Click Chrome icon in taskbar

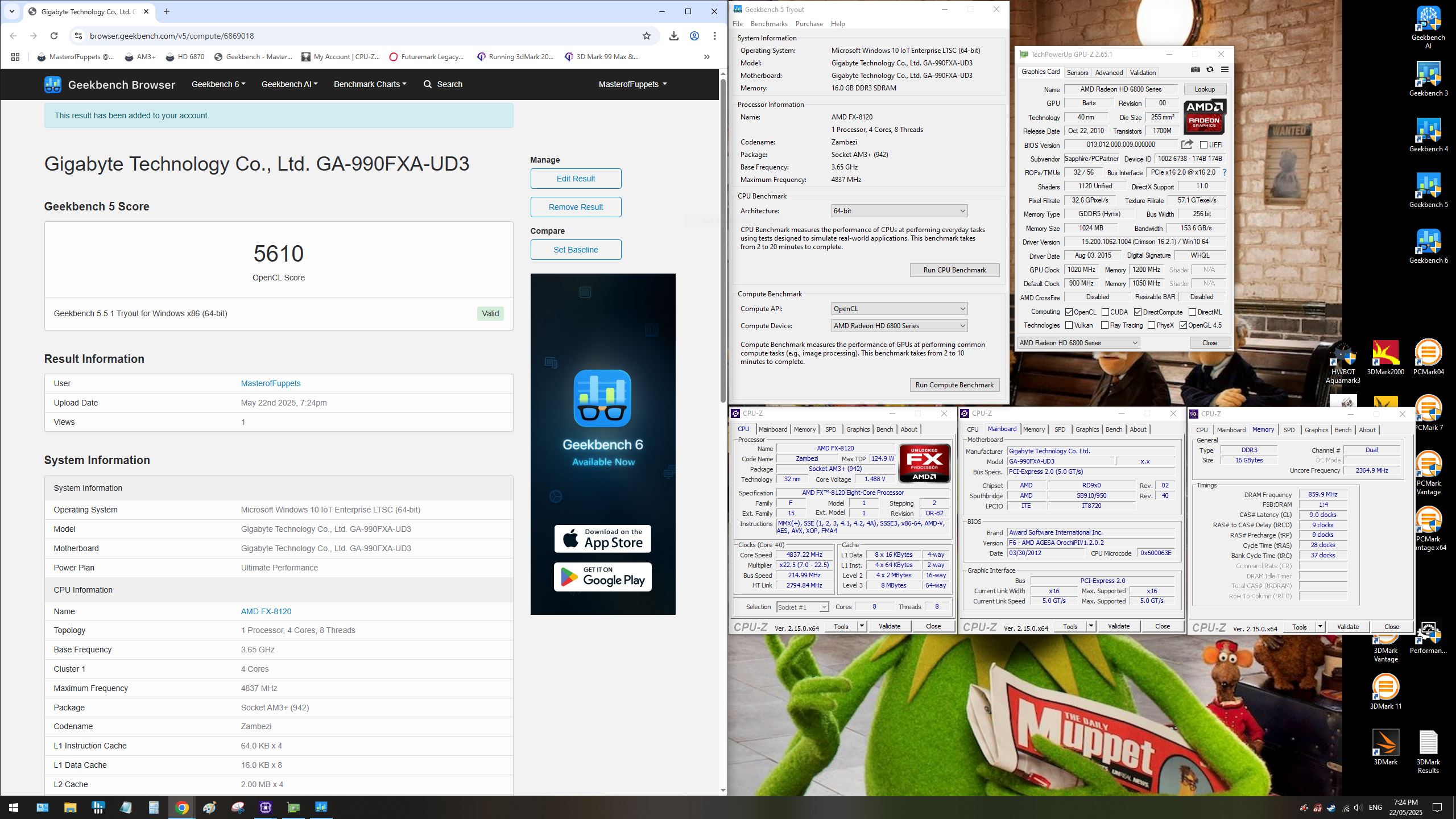click(182, 808)
